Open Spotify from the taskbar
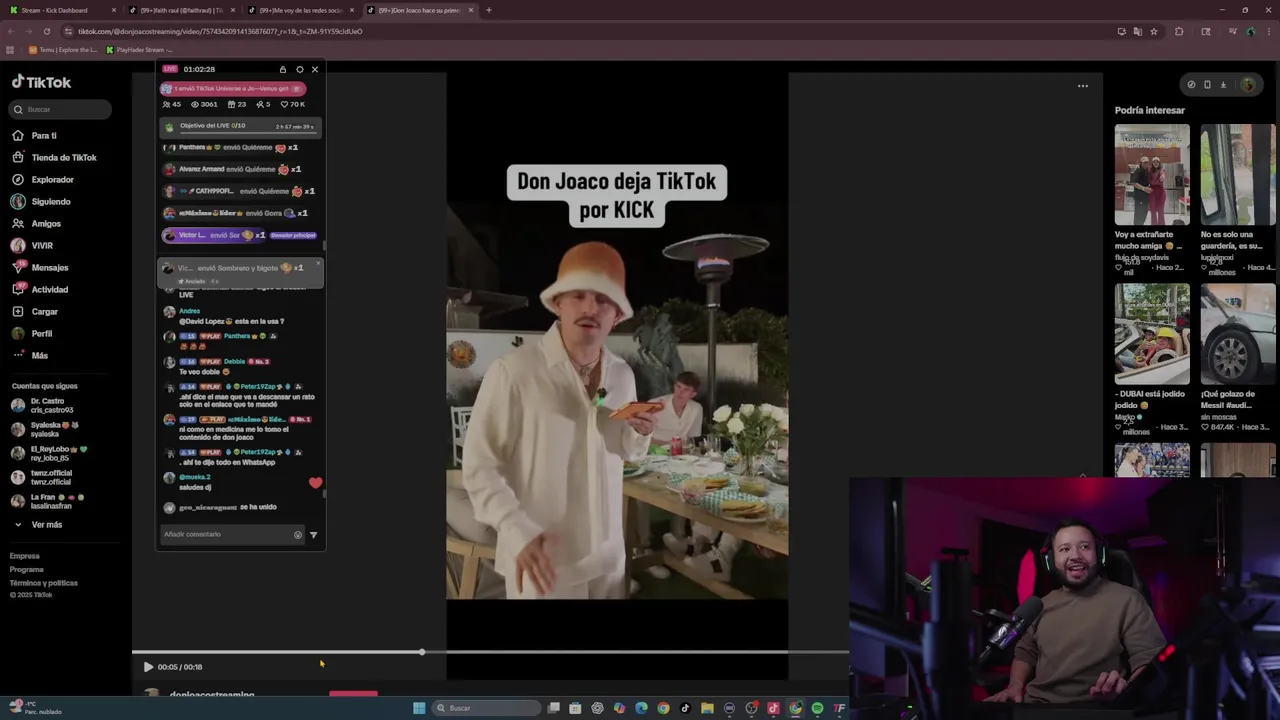The width and height of the screenshot is (1280, 720). point(817,708)
